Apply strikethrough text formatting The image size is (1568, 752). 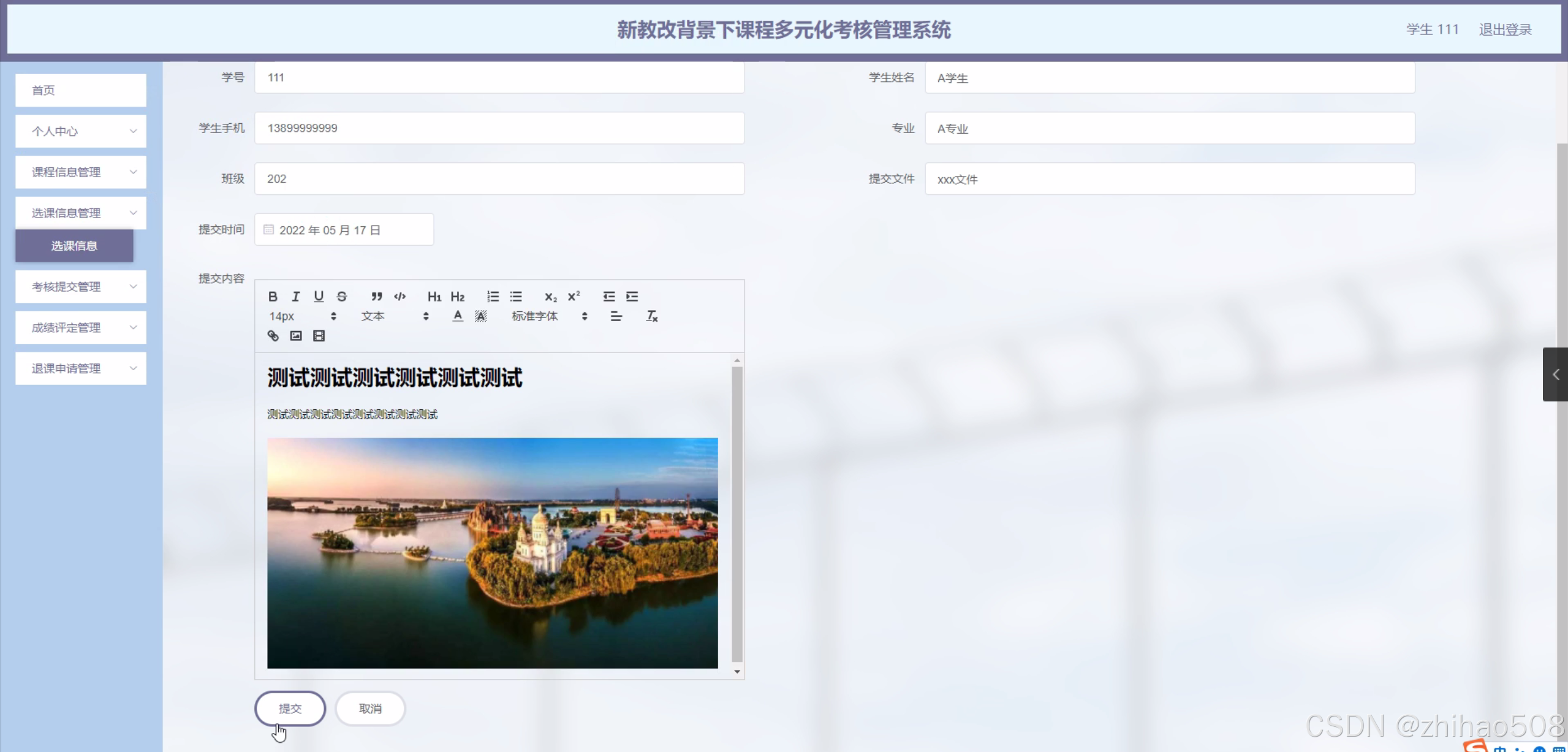tap(342, 297)
